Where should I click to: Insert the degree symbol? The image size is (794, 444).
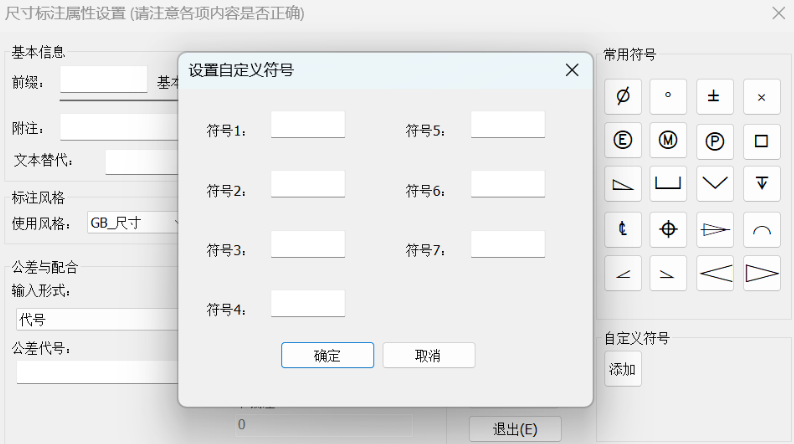tap(668, 96)
